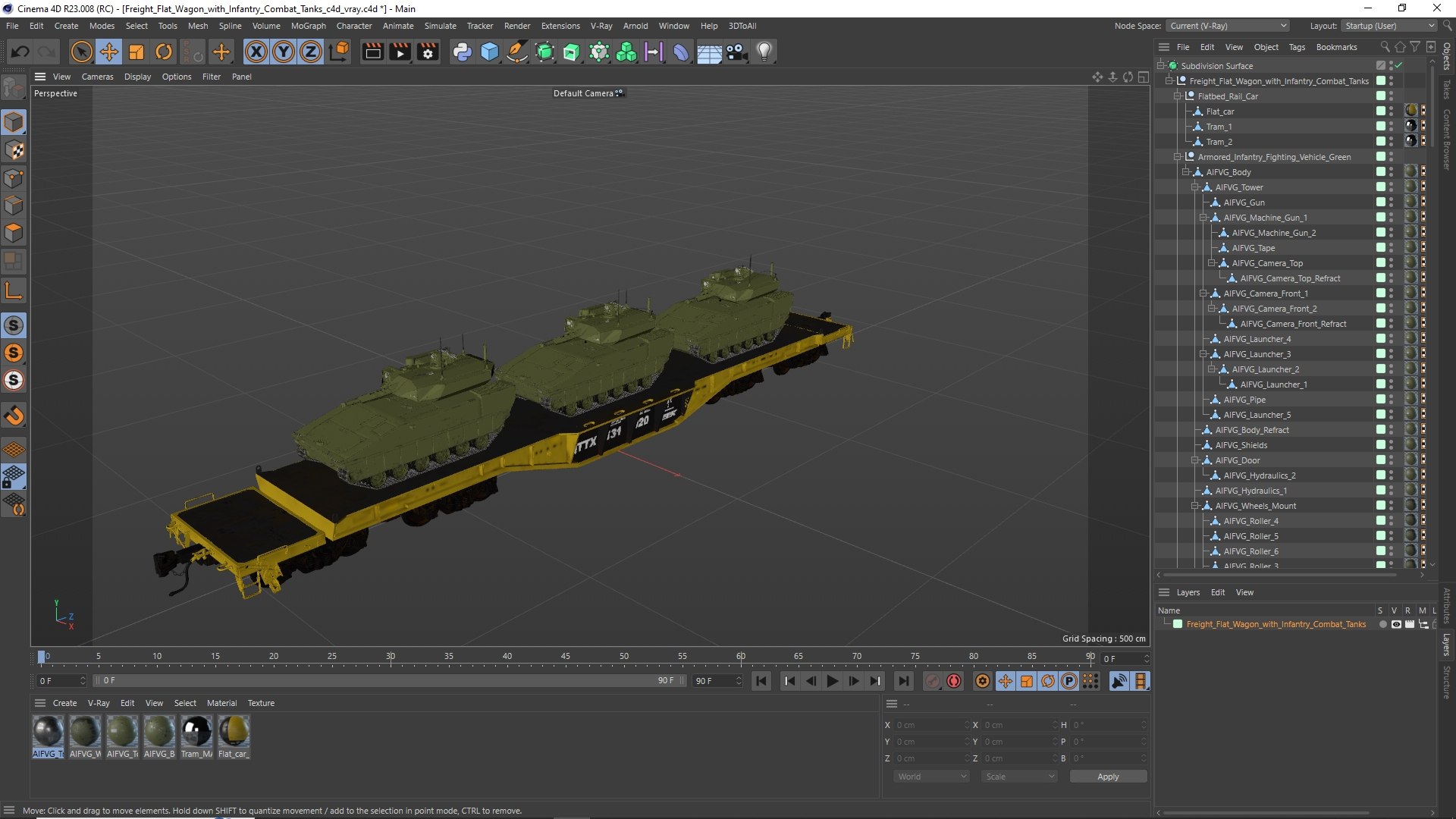Collapse the AIFVG_Tower node
Viewport: 1456px width, 819px height.
(x=1195, y=187)
